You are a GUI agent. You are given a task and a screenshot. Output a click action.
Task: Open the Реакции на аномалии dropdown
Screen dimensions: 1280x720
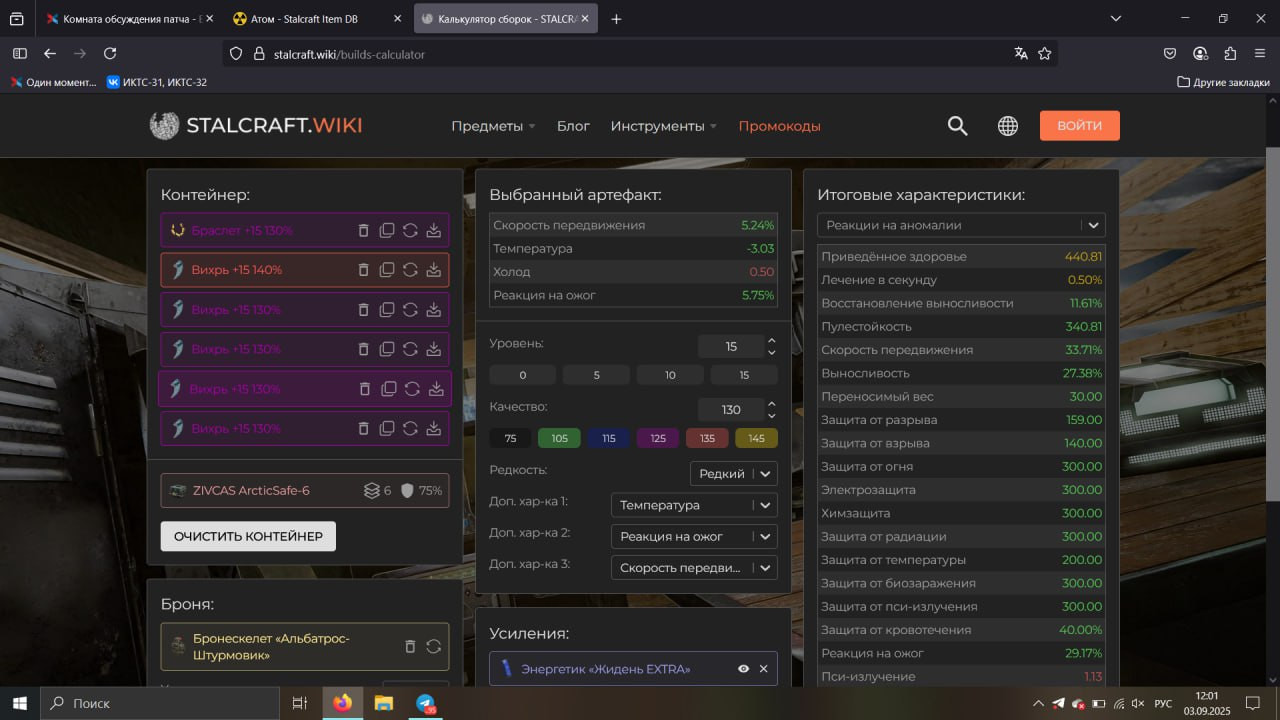[x=961, y=225]
